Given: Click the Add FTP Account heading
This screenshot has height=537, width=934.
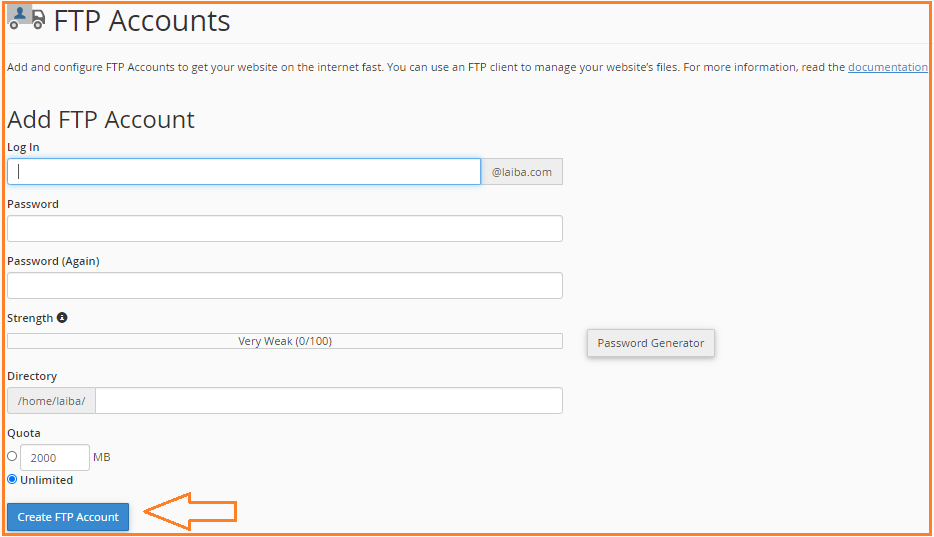Looking at the screenshot, I should coord(101,120).
